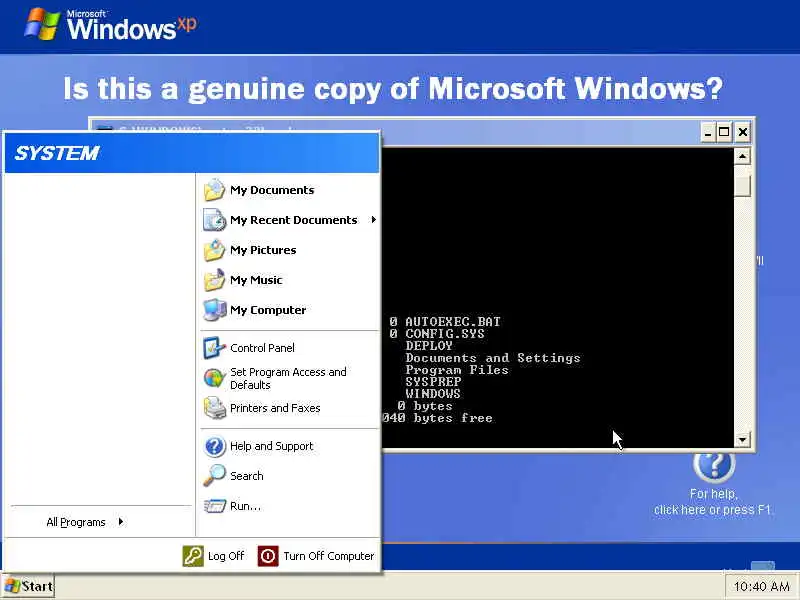The height and width of the screenshot is (600, 800).
Task: Expand My Recent Documents submenu arrow
Action: (374, 220)
